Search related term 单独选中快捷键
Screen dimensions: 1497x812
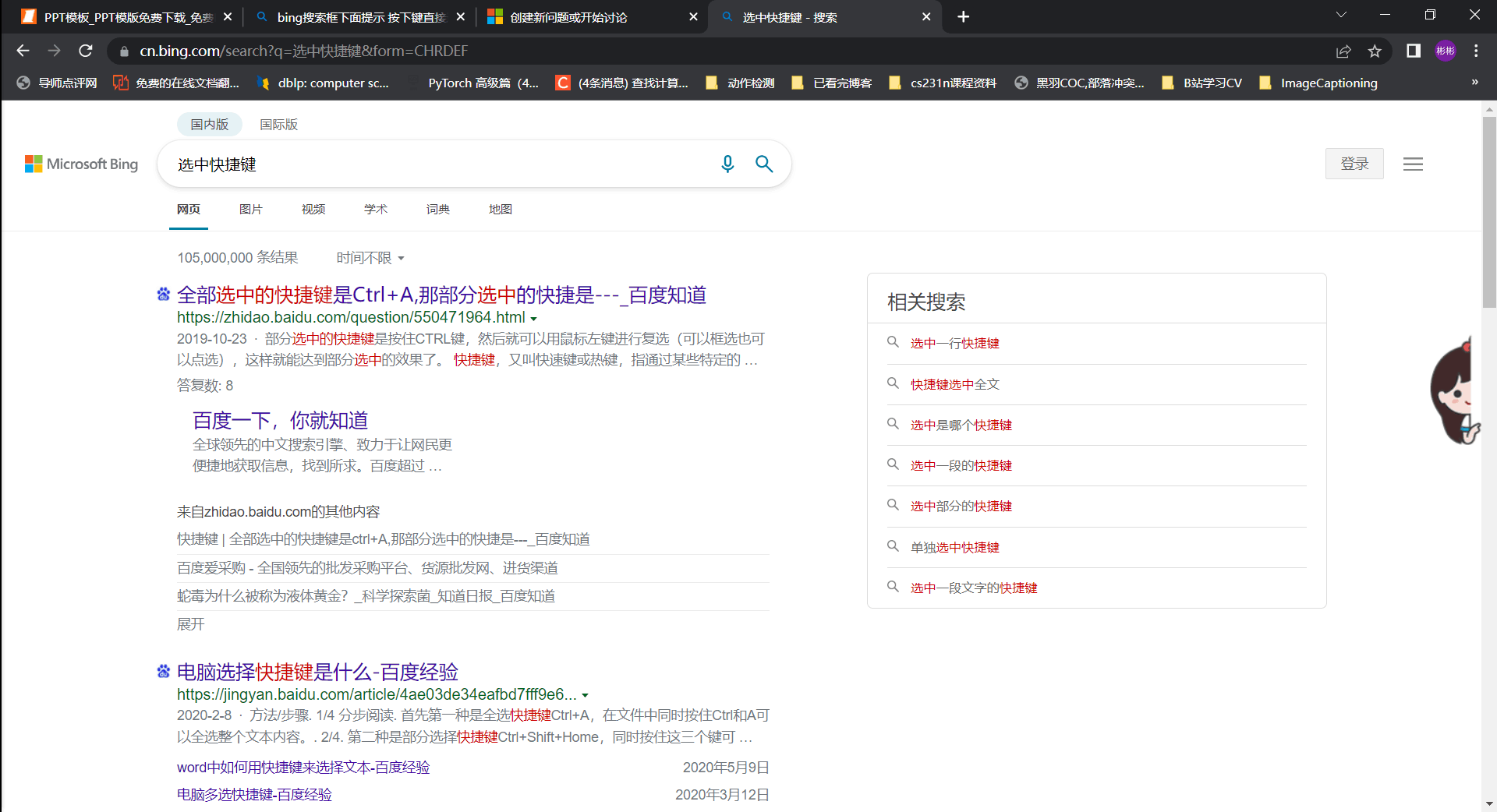[954, 547]
